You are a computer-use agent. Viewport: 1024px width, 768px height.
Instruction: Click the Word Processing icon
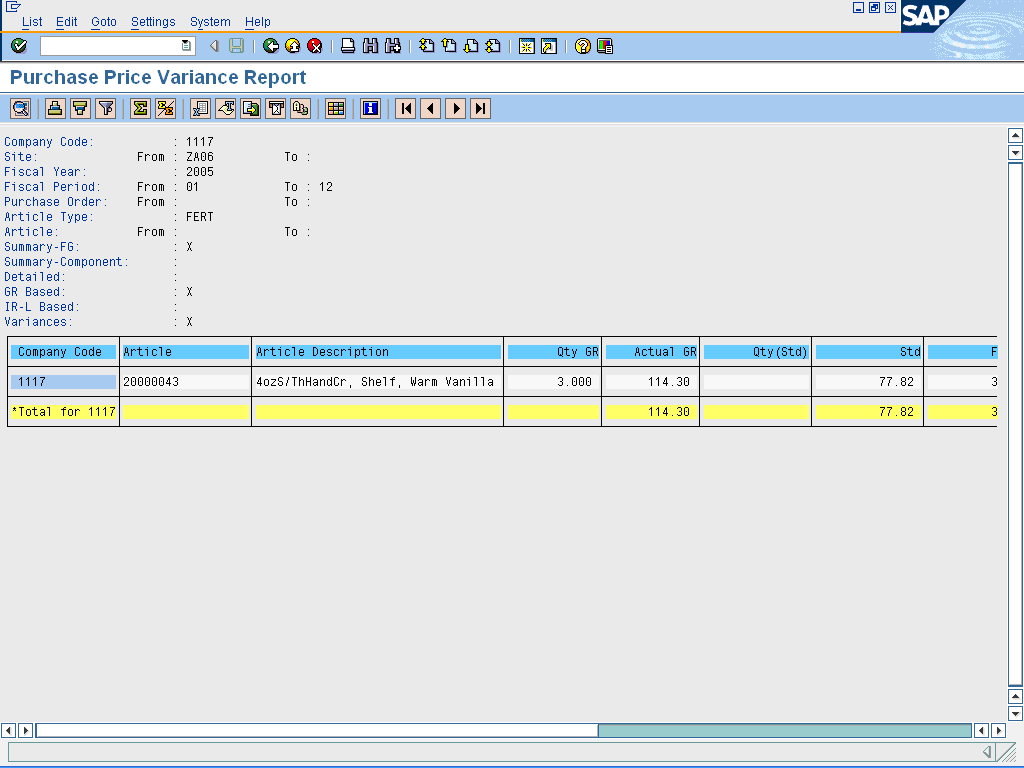[225, 108]
